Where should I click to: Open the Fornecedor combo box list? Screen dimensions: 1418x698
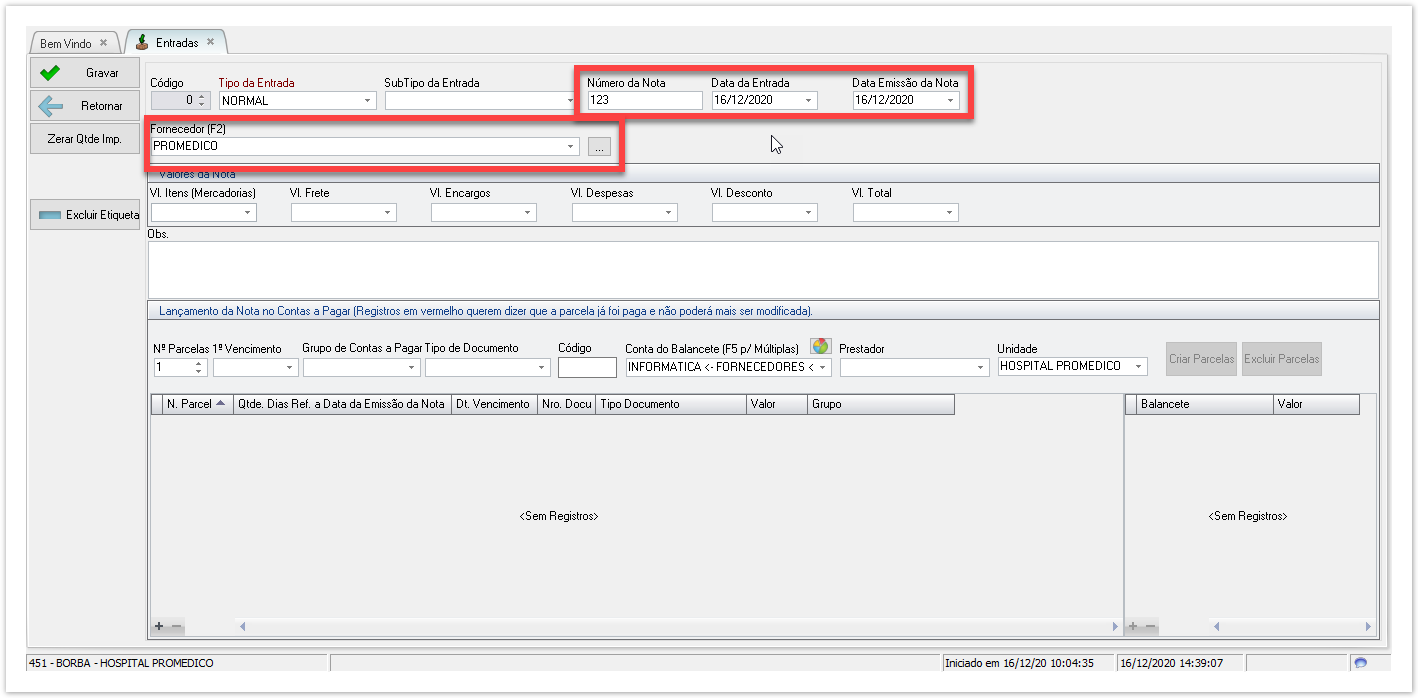pyautogui.click(x=570, y=147)
